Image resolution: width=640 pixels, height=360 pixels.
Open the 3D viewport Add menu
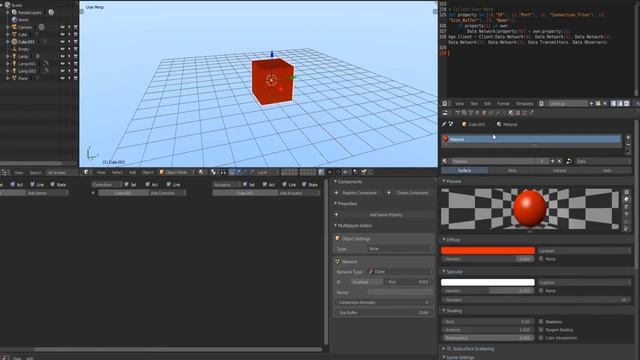(133, 172)
